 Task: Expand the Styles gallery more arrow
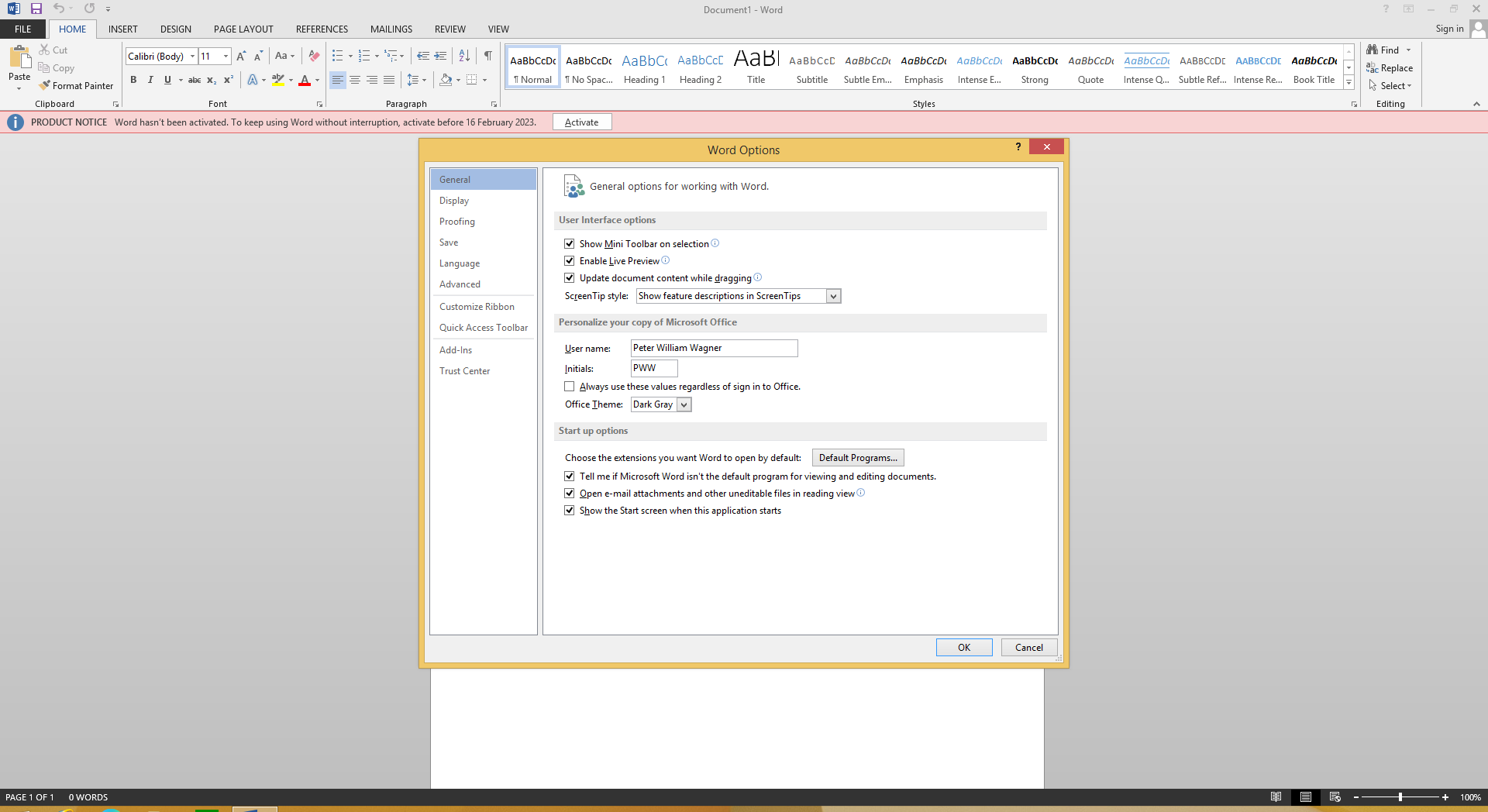click(x=1348, y=82)
